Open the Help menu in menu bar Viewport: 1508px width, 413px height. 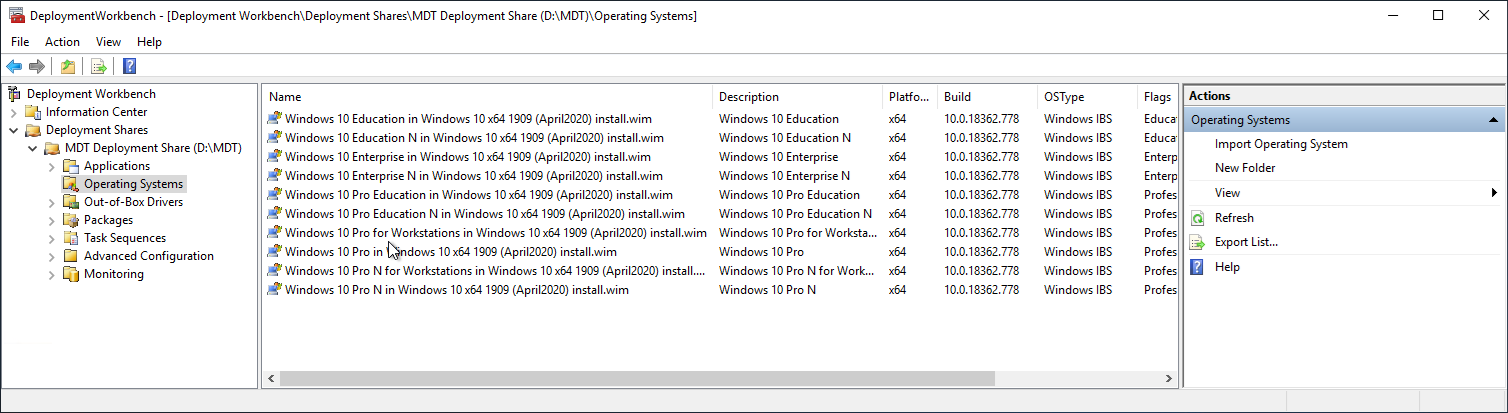[x=149, y=42]
